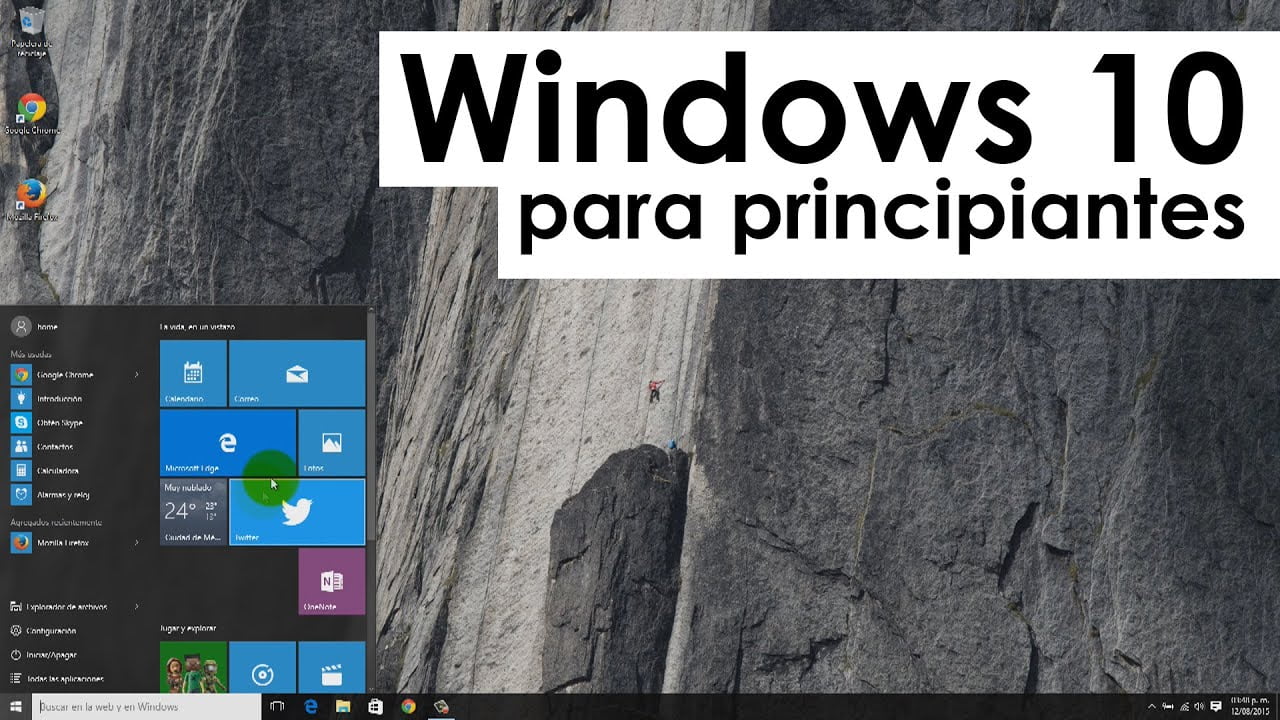Open Contactos from the Start menu
The image size is (1280, 720).
[x=75, y=446]
